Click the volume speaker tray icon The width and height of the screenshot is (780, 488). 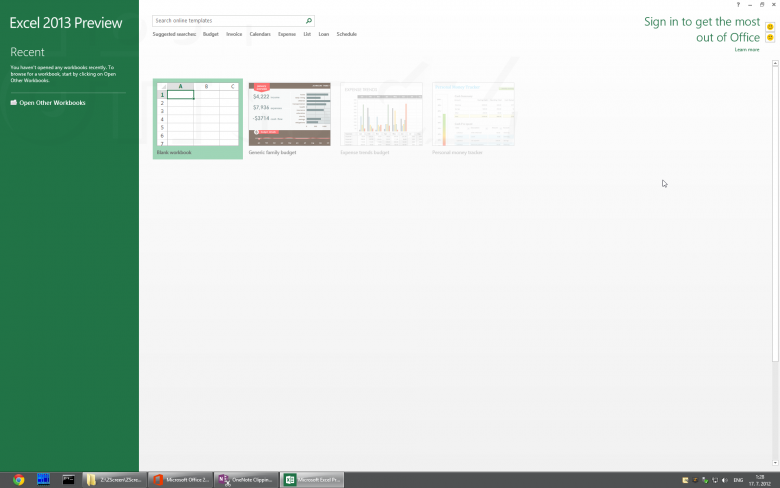725,480
